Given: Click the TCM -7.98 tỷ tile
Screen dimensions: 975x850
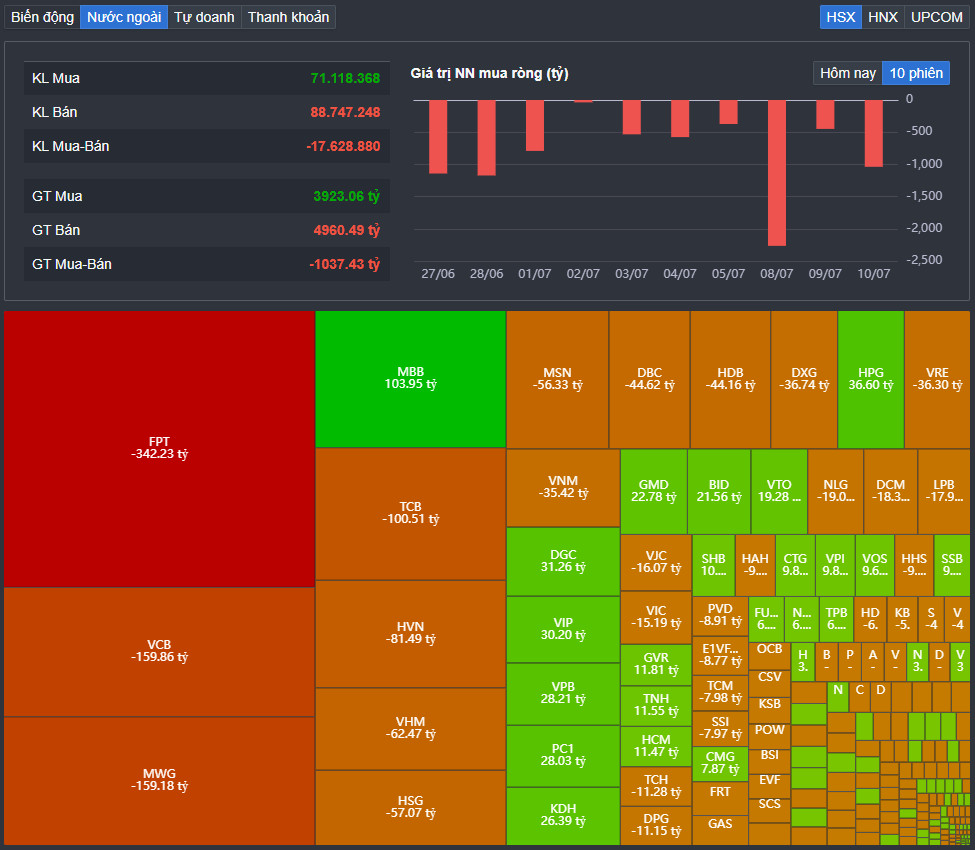Looking at the screenshot, I should (x=720, y=692).
